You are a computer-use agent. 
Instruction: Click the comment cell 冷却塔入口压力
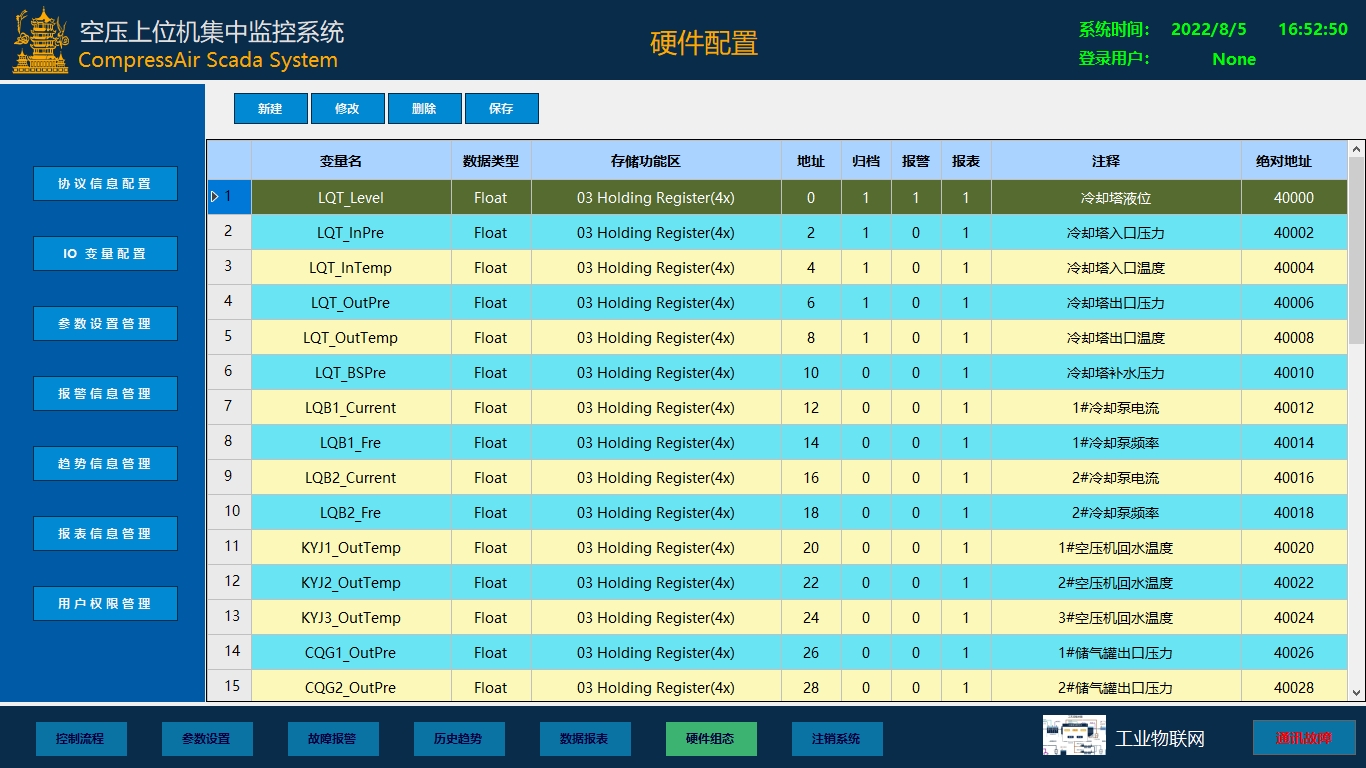1116,233
